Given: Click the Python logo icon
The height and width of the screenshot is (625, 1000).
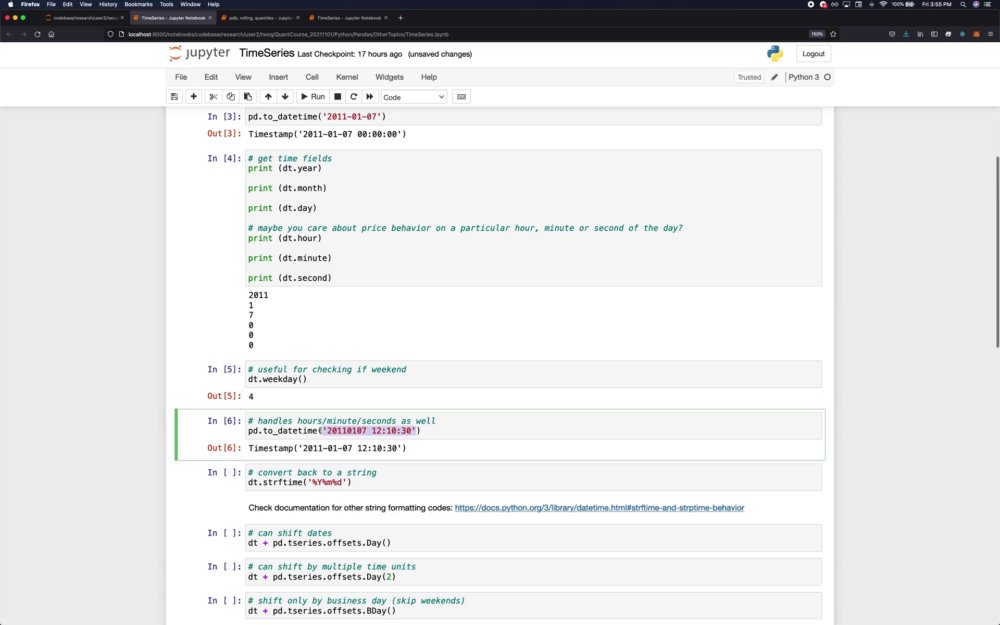Looking at the screenshot, I should (775, 54).
